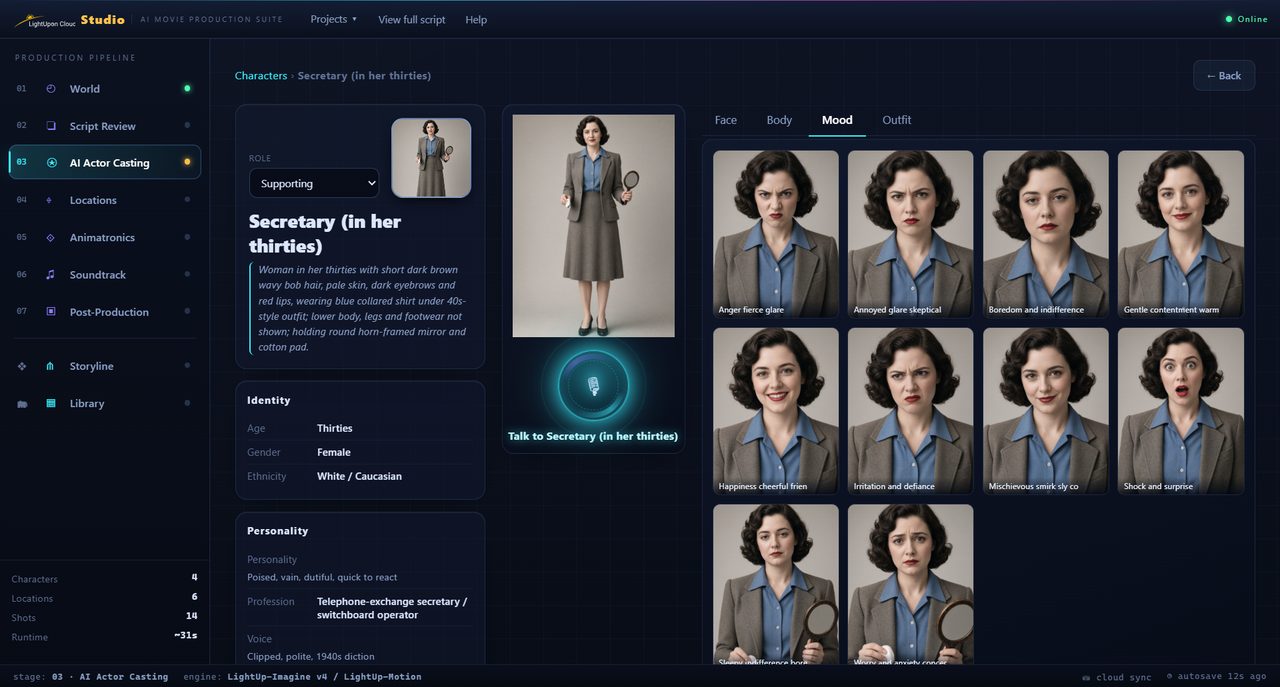Select the Mood tab
Screen dimensions: 1280x687
837,120
